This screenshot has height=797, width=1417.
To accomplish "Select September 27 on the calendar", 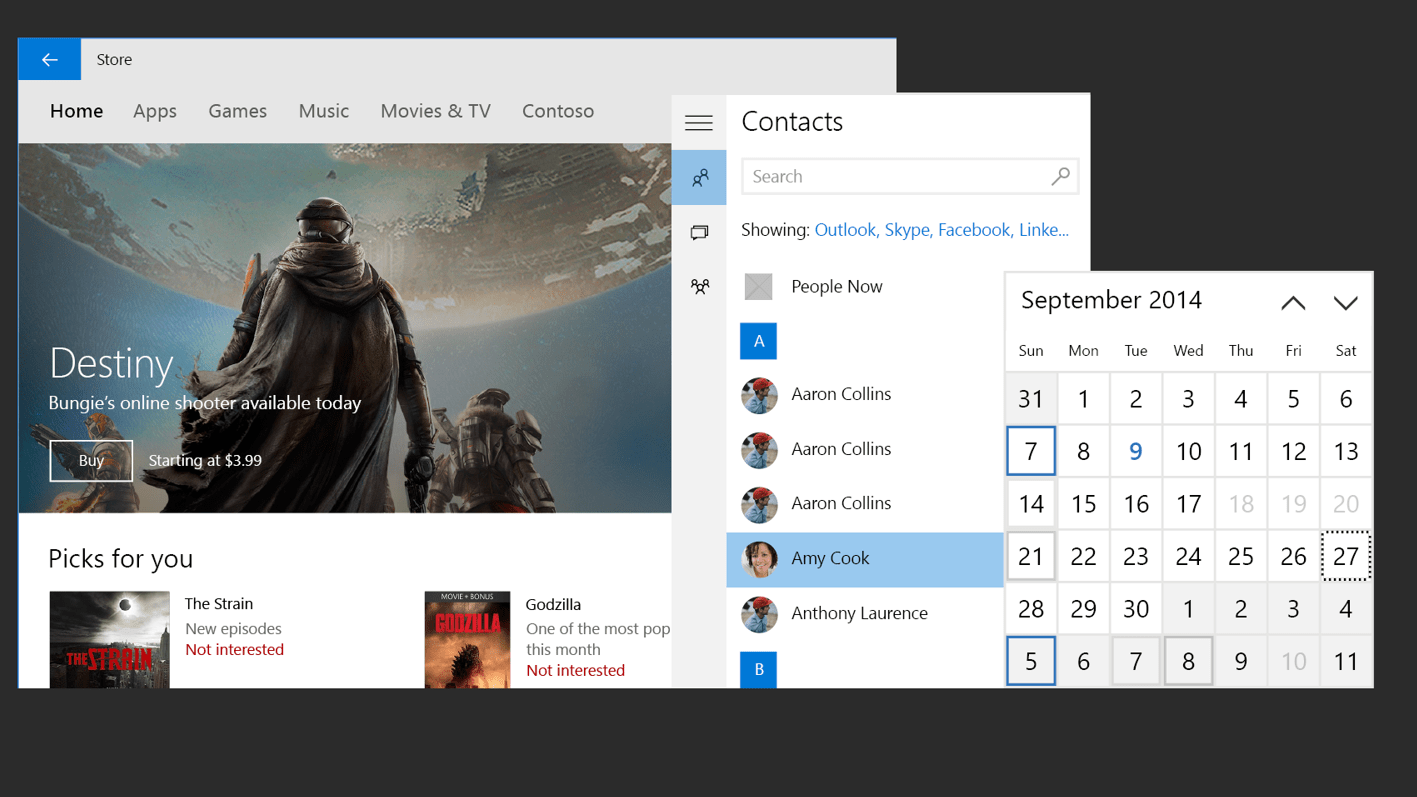I will point(1346,556).
